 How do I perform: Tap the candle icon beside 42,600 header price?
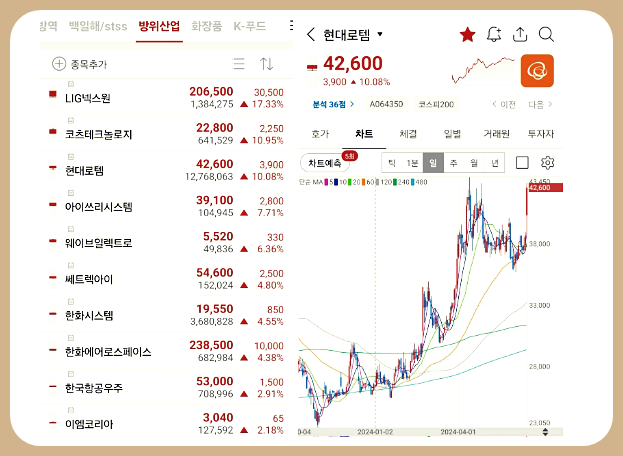pyautogui.click(x=312, y=67)
